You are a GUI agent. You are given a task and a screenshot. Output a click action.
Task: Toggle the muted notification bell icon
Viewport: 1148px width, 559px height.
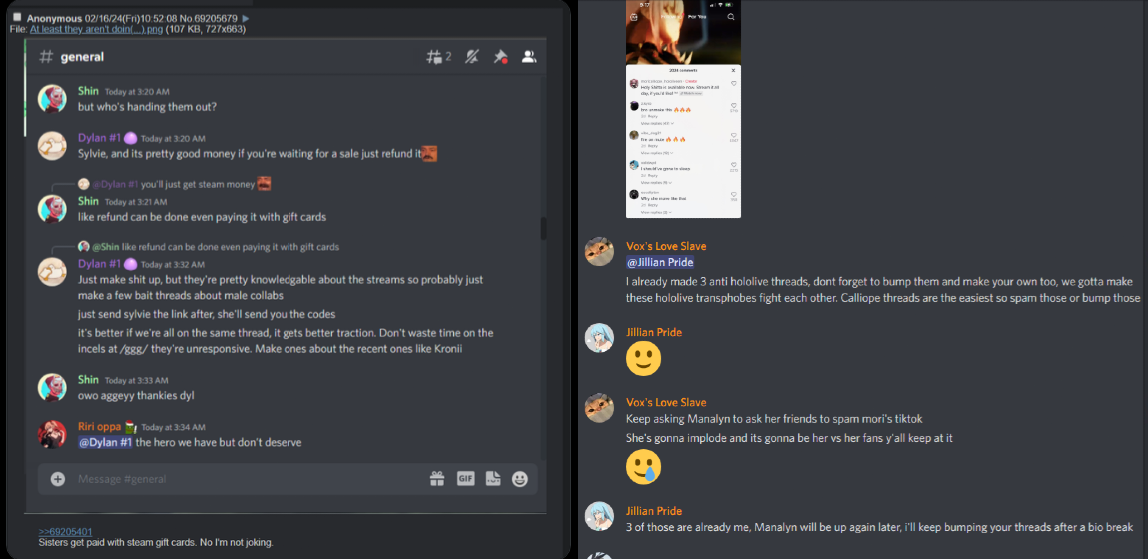pyautogui.click(x=473, y=56)
